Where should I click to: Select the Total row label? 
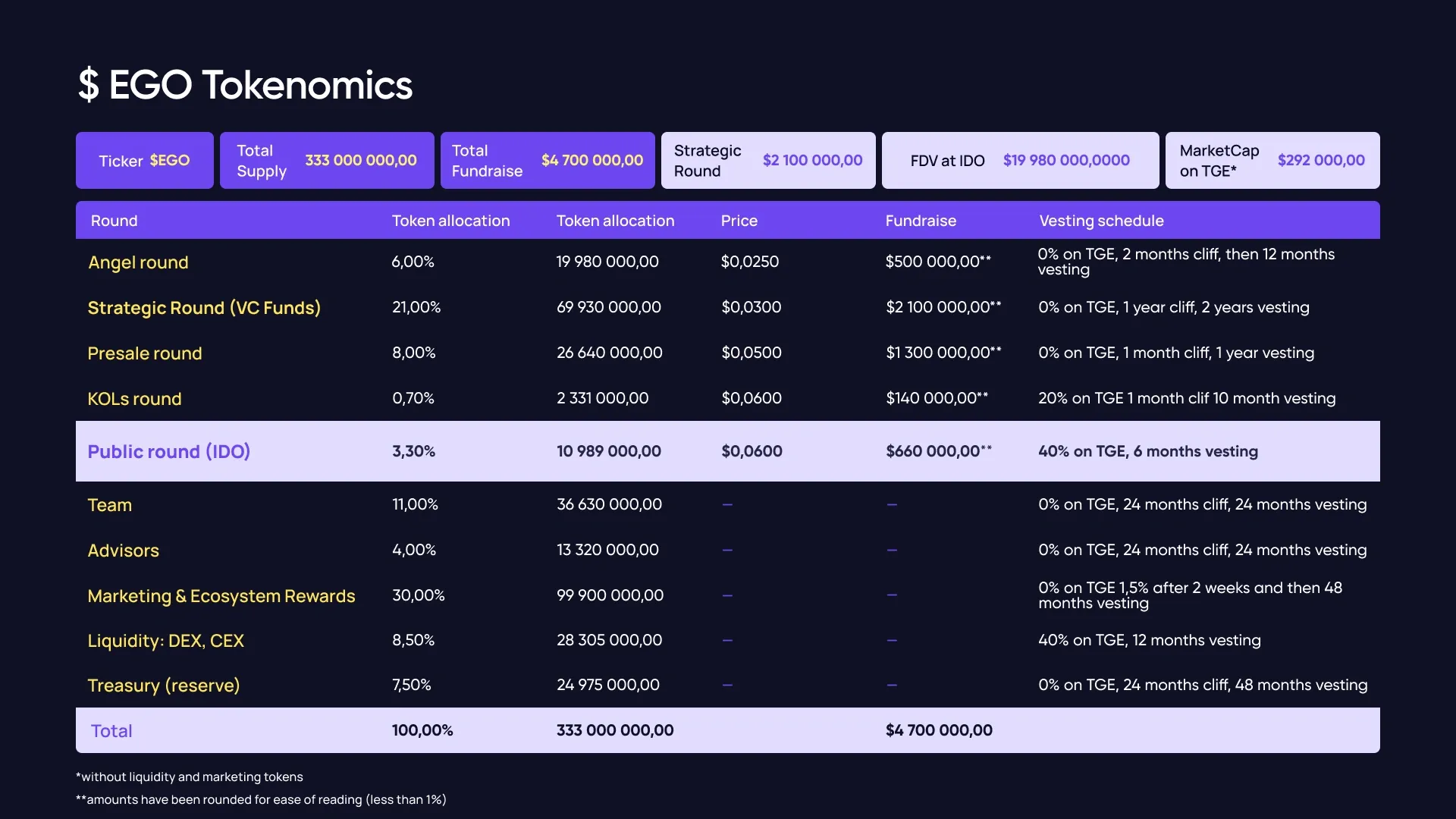(111, 731)
